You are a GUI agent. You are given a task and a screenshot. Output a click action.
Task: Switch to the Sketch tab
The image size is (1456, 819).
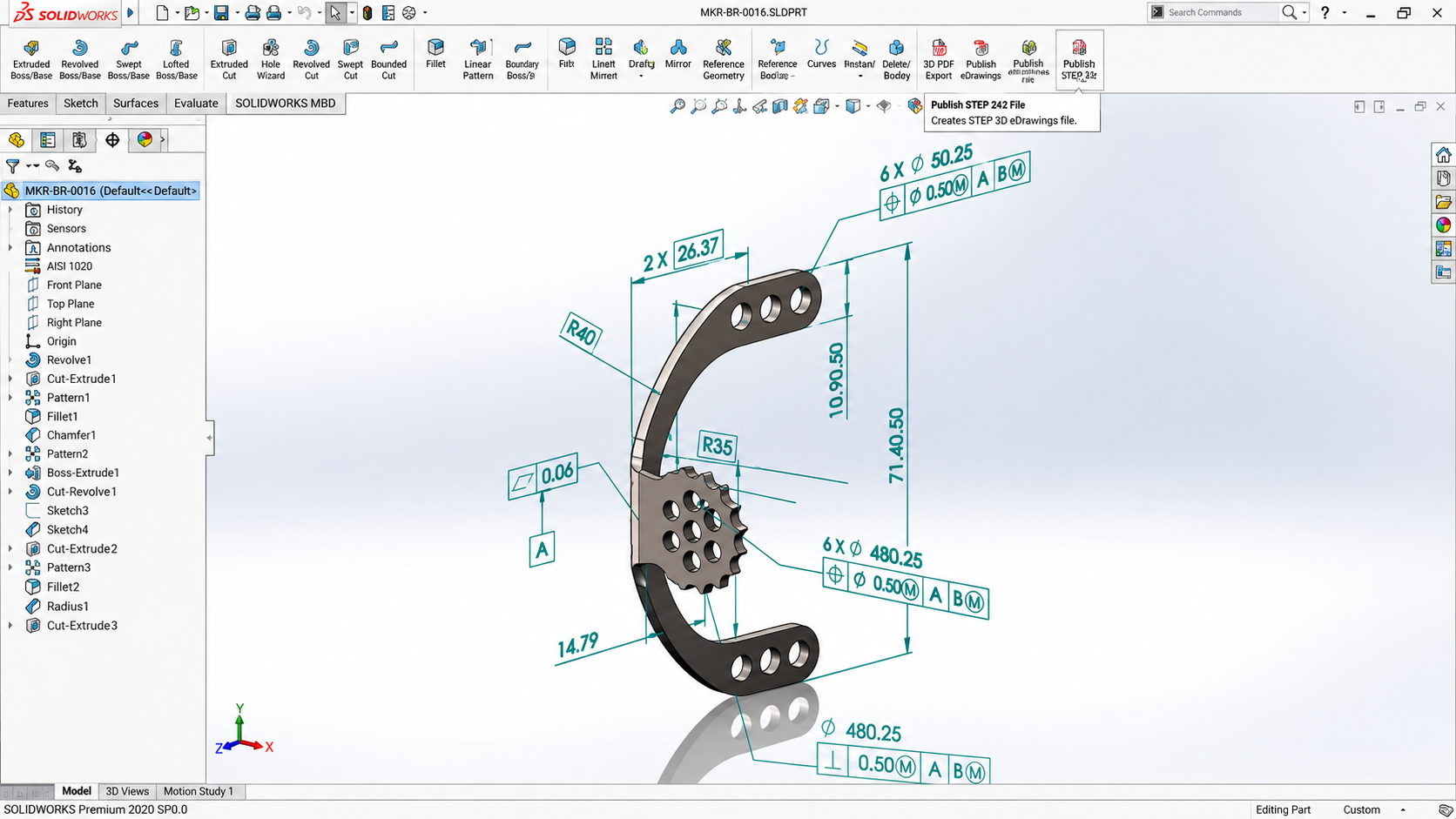[81, 103]
